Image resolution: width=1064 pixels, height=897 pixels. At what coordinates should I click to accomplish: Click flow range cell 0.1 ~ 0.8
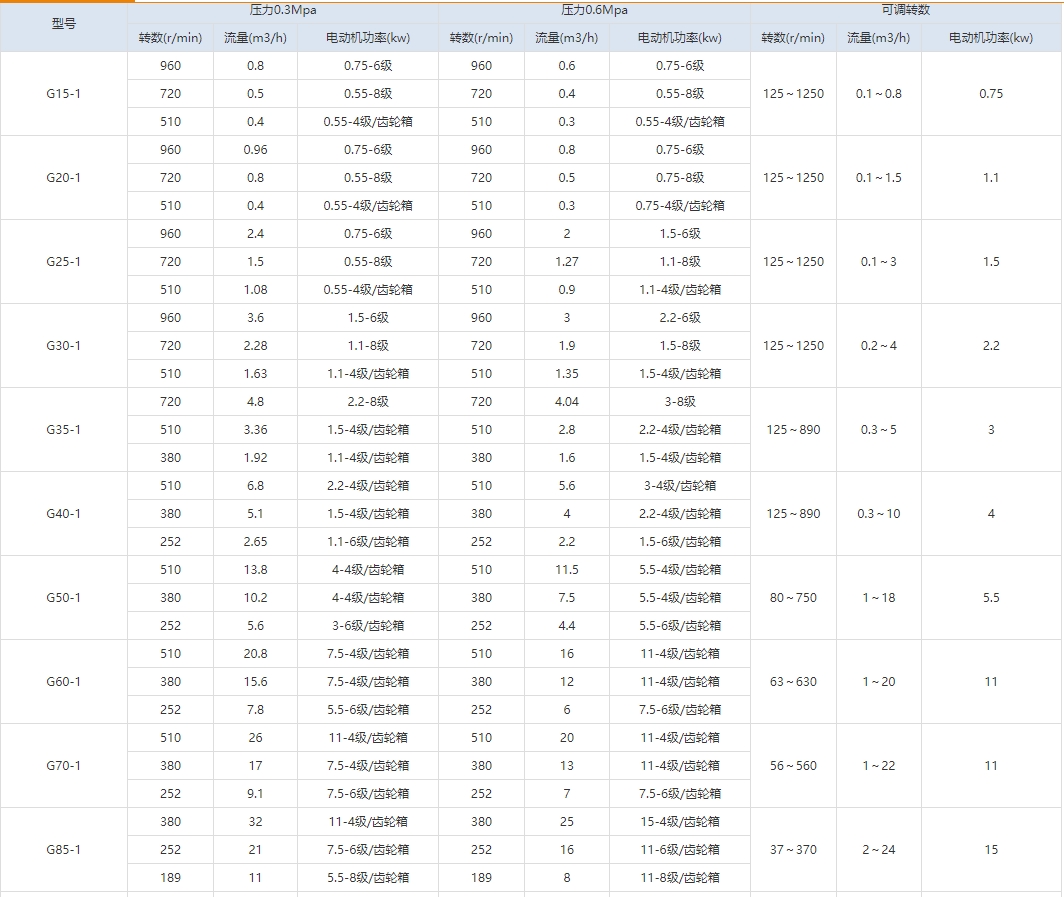[879, 94]
